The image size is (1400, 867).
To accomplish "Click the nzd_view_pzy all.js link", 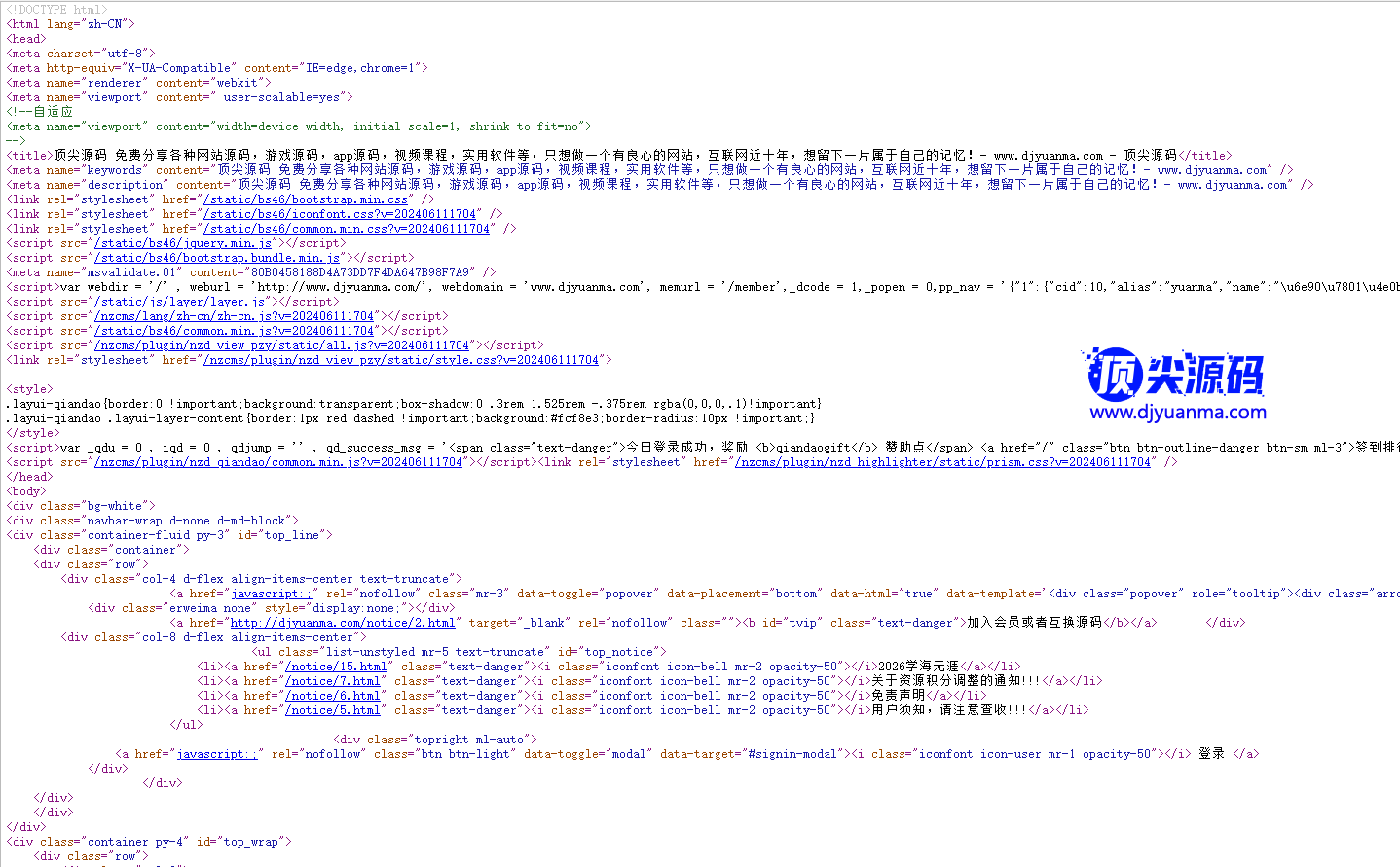I will (x=281, y=345).
